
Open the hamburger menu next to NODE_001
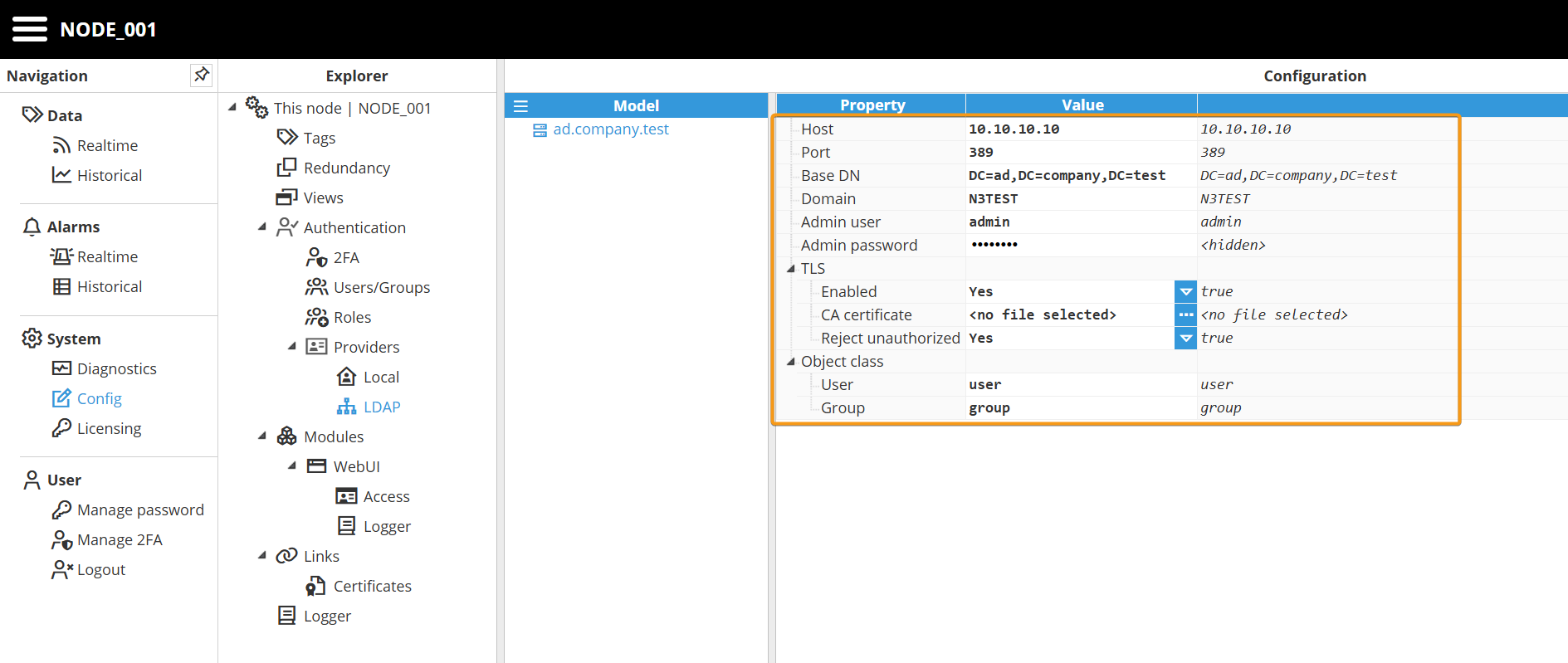(x=30, y=29)
